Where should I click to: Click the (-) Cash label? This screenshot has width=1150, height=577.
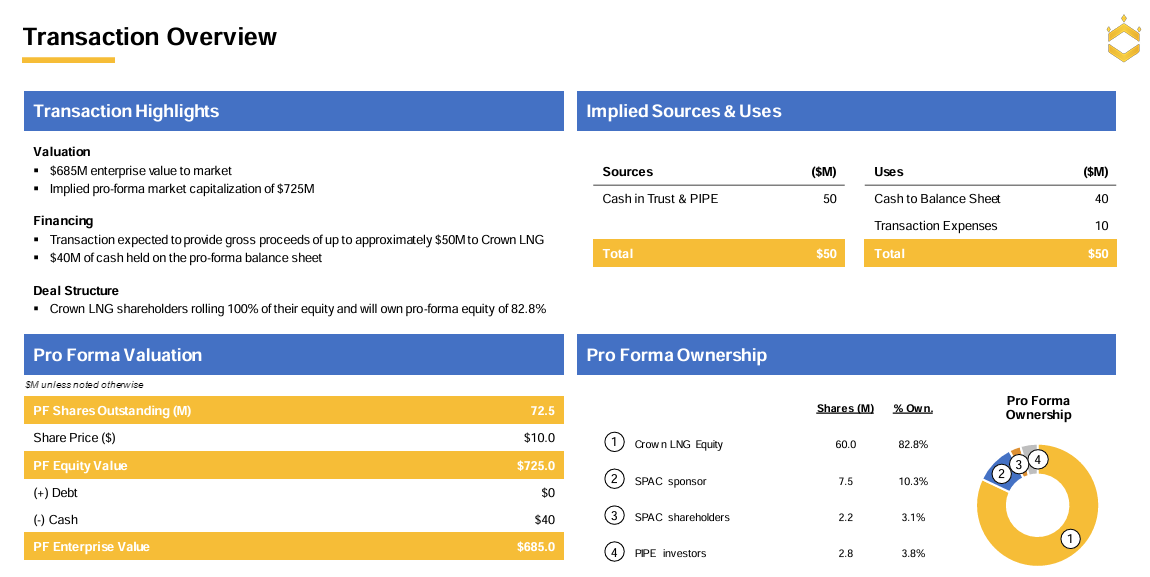[55, 520]
